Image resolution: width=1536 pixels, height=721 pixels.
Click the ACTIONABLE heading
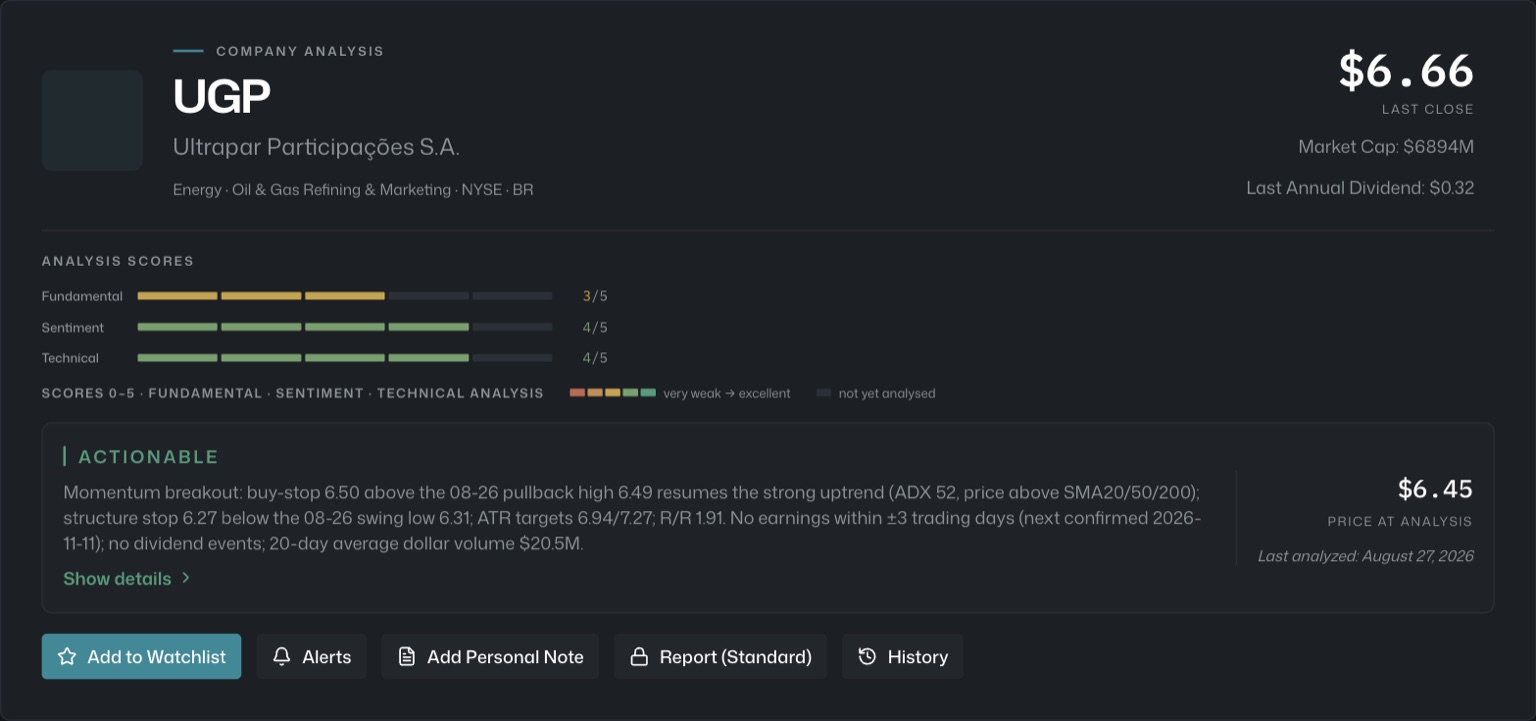[148, 457]
